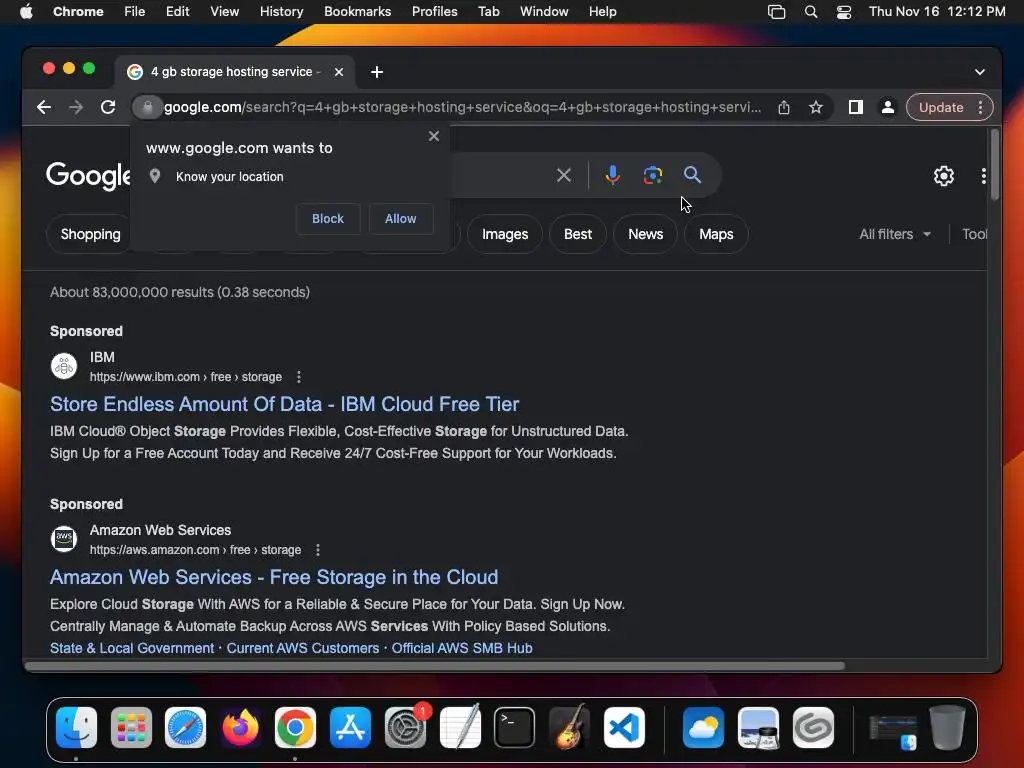Click the Google logo

[88, 175]
